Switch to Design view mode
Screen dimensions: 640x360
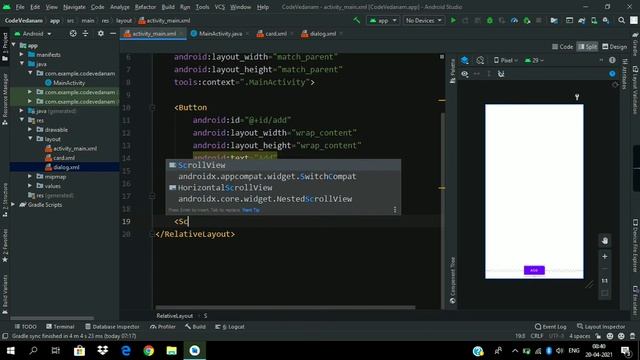[615, 47]
